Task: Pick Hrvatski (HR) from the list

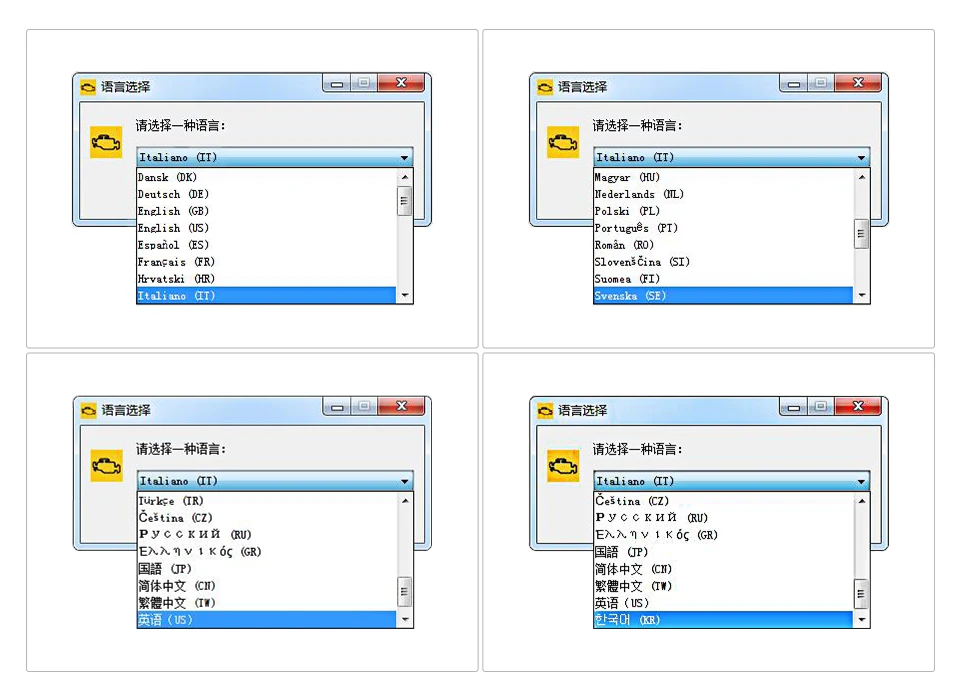Action: pyautogui.click(x=267, y=279)
